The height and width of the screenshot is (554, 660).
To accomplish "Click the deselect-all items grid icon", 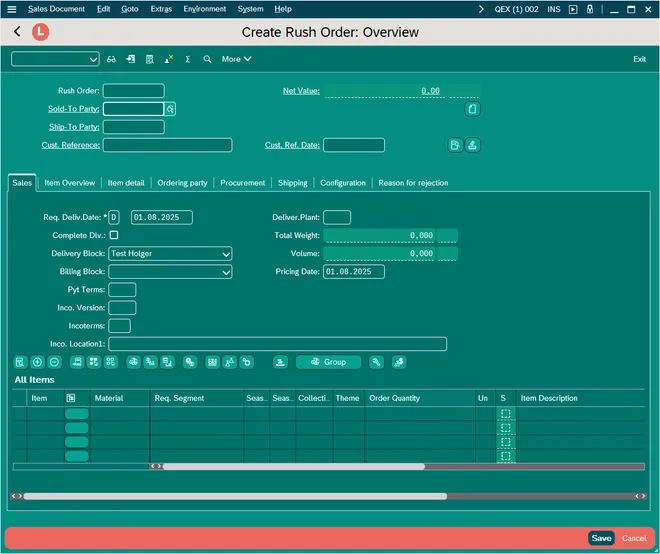I will click(111, 362).
